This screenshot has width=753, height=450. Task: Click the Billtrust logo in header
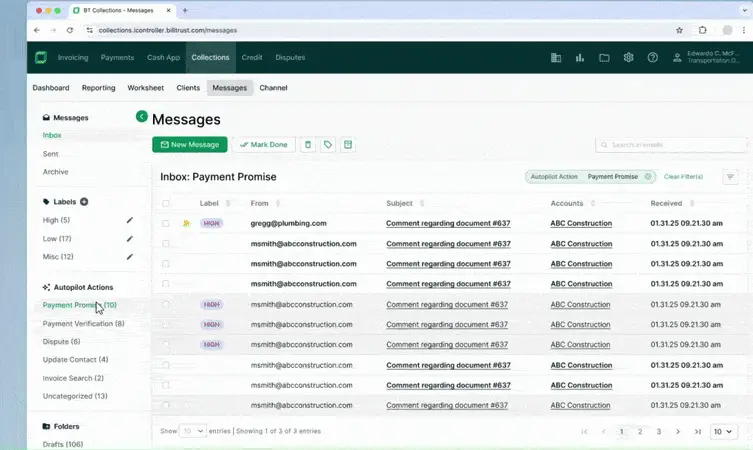41,58
